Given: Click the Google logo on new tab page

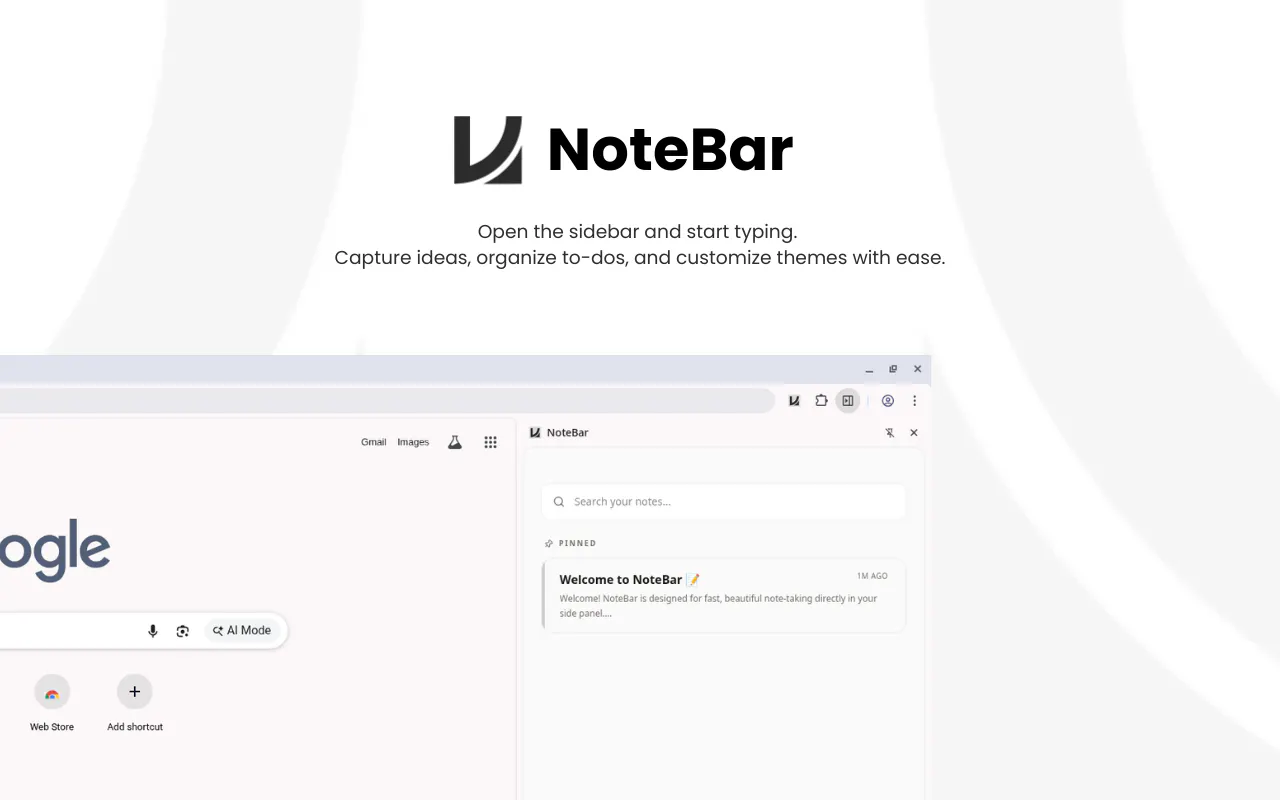Looking at the screenshot, I should 54,550.
